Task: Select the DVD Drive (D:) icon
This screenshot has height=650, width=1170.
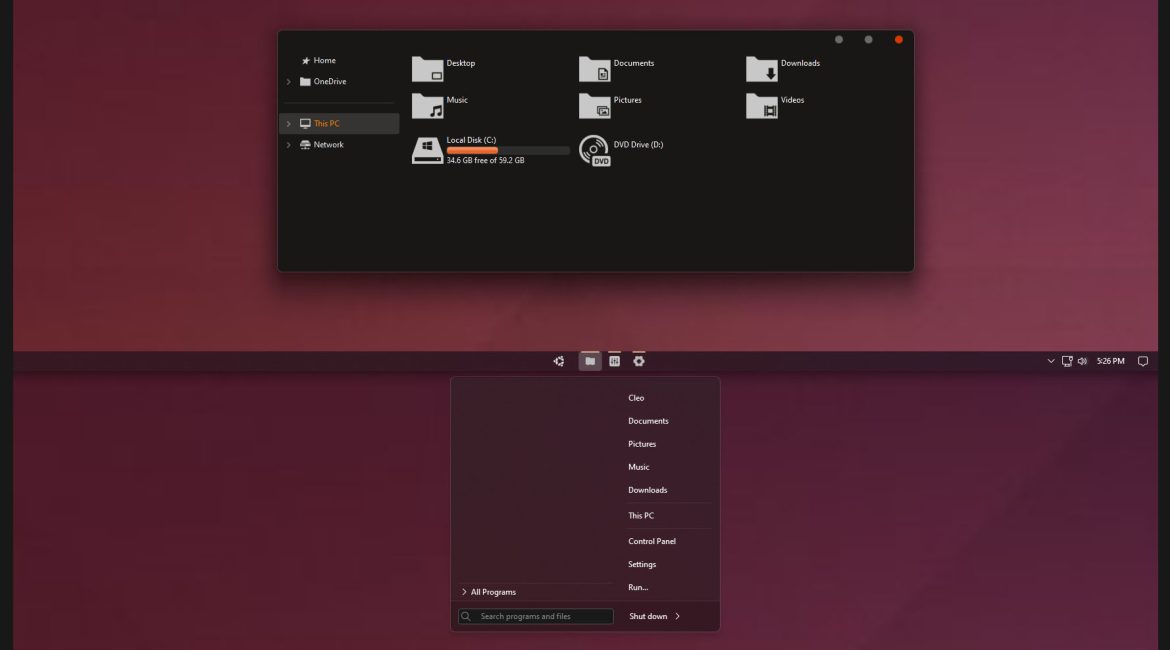Action: (595, 150)
